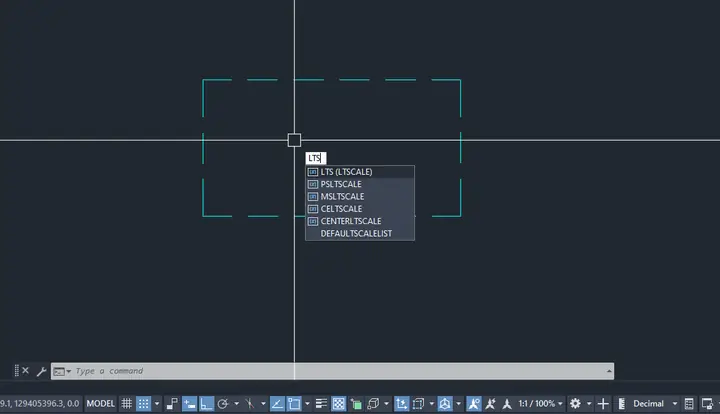Toggle snap mode in status bar
The width and height of the screenshot is (720, 414).
144,404
